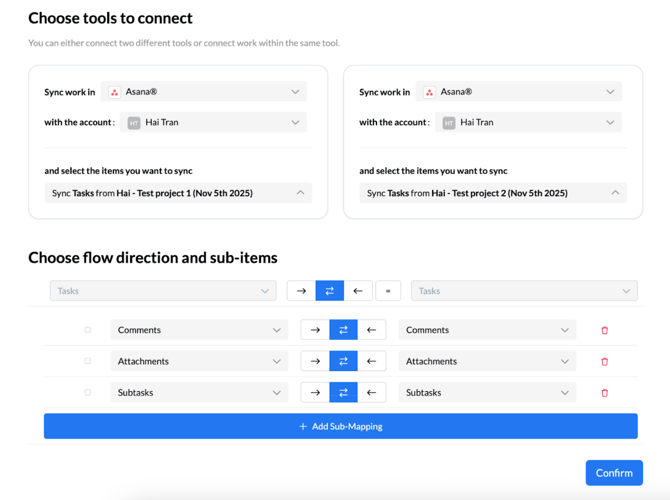Viewport: 670px width, 500px height.
Task: Open Test project 2 sync items selector
Action: click(492, 193)
